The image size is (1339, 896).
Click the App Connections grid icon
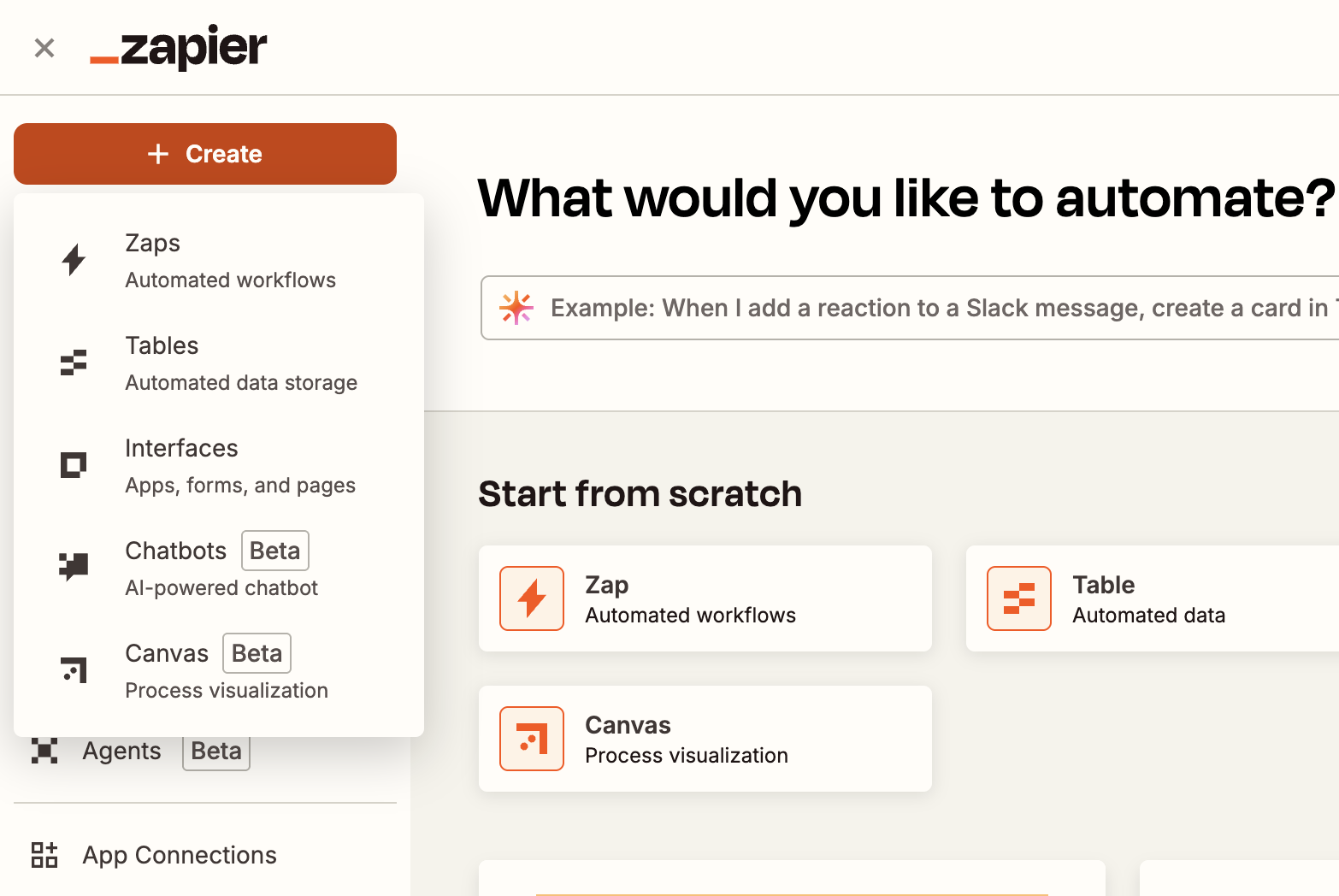click(x=44, y=855)
